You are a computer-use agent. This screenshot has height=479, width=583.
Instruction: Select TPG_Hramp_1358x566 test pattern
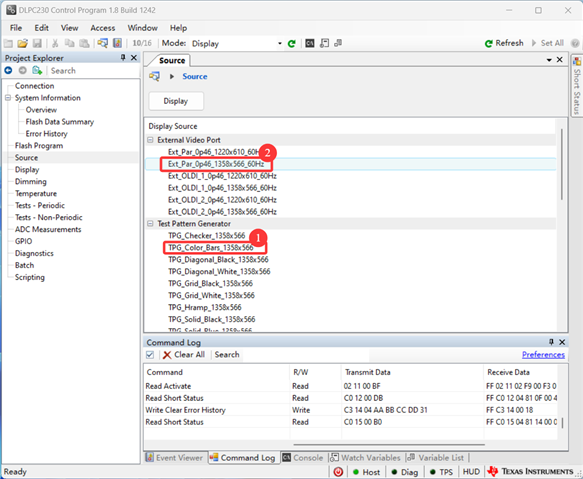204,308
